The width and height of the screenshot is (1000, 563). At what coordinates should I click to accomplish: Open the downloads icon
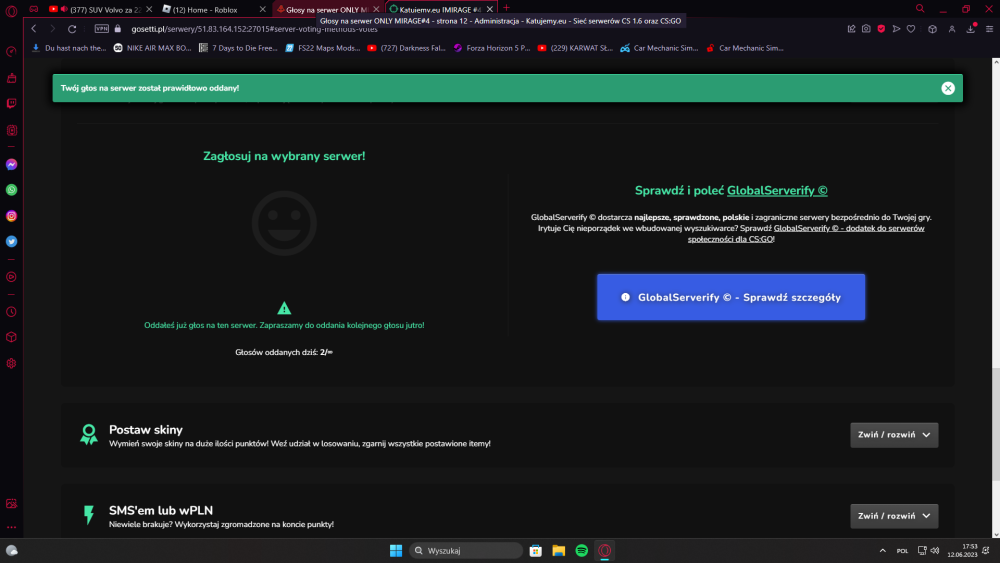[x=971, y=29]
